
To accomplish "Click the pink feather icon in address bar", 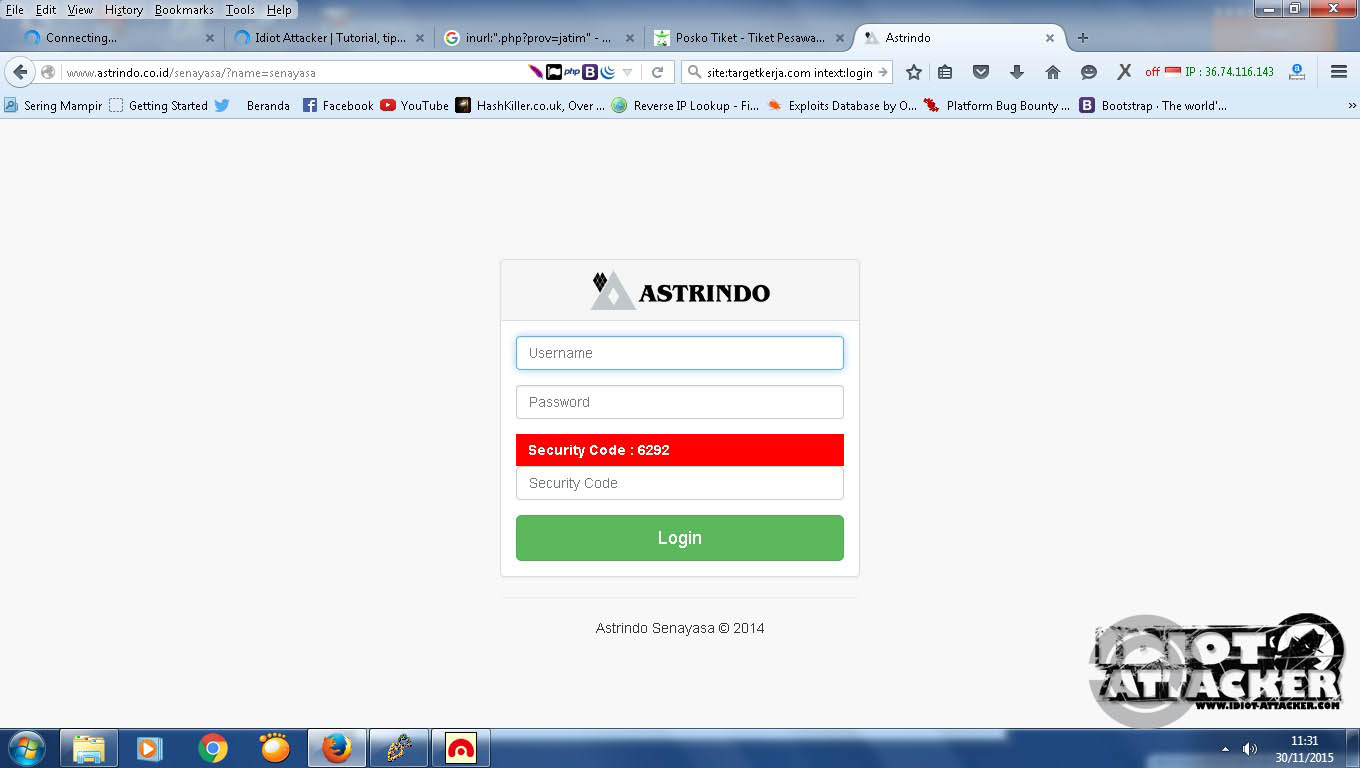I will 536,72.
